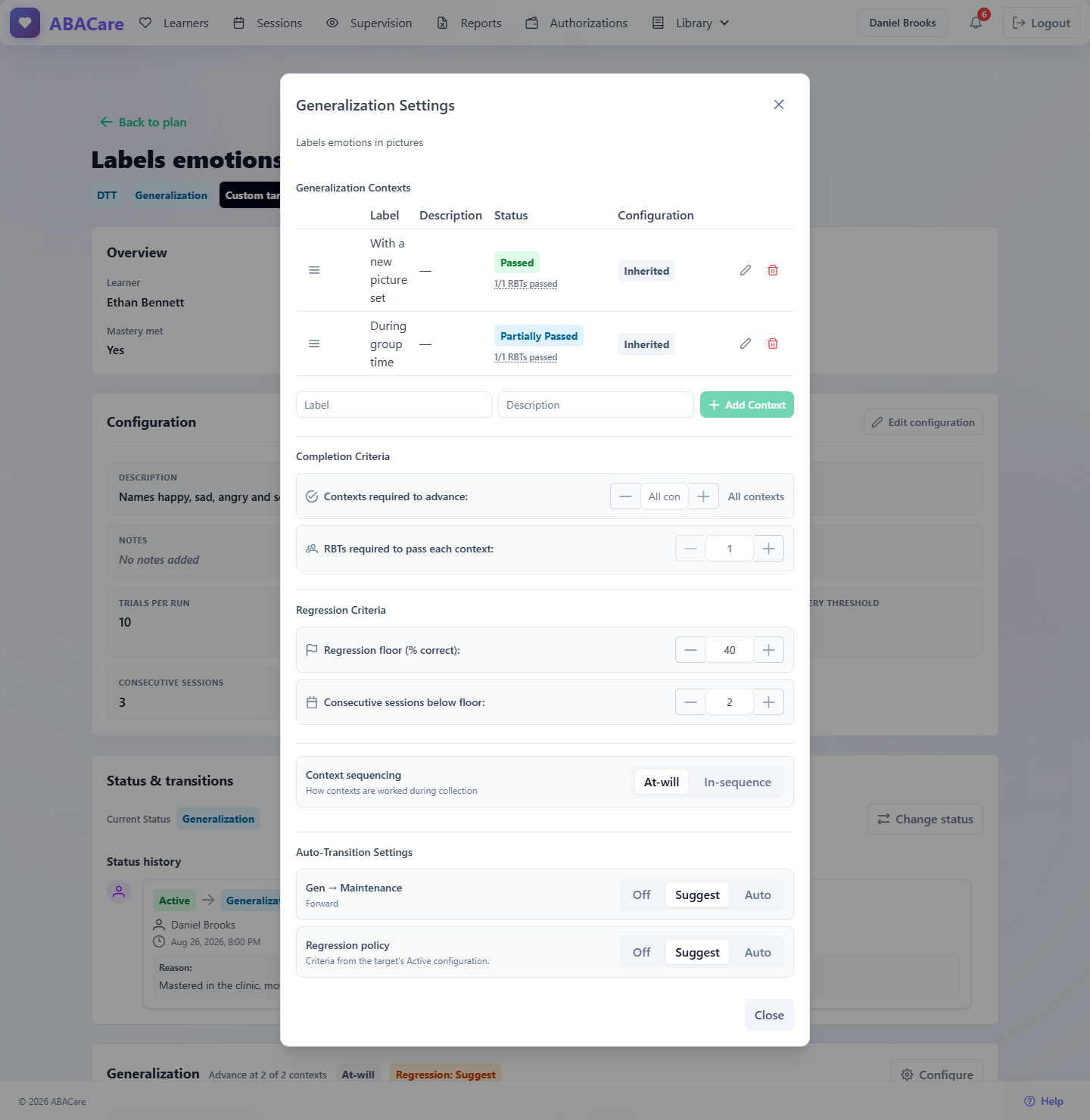Open the Supervision section
The height and width of the screenshot is (1120, 1090).
point(369,23)
